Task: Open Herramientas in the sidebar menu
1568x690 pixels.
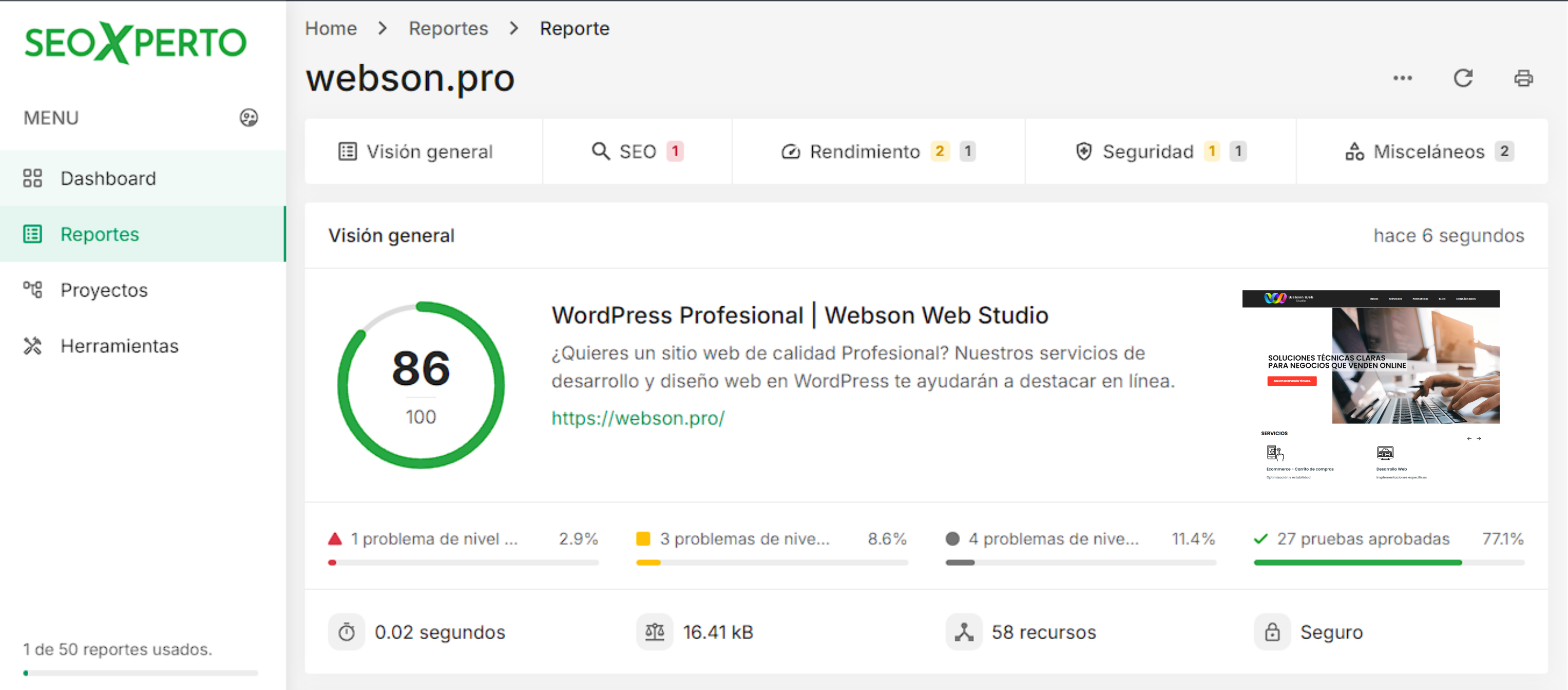Action: pyautogui.click(x=142, y=345)
